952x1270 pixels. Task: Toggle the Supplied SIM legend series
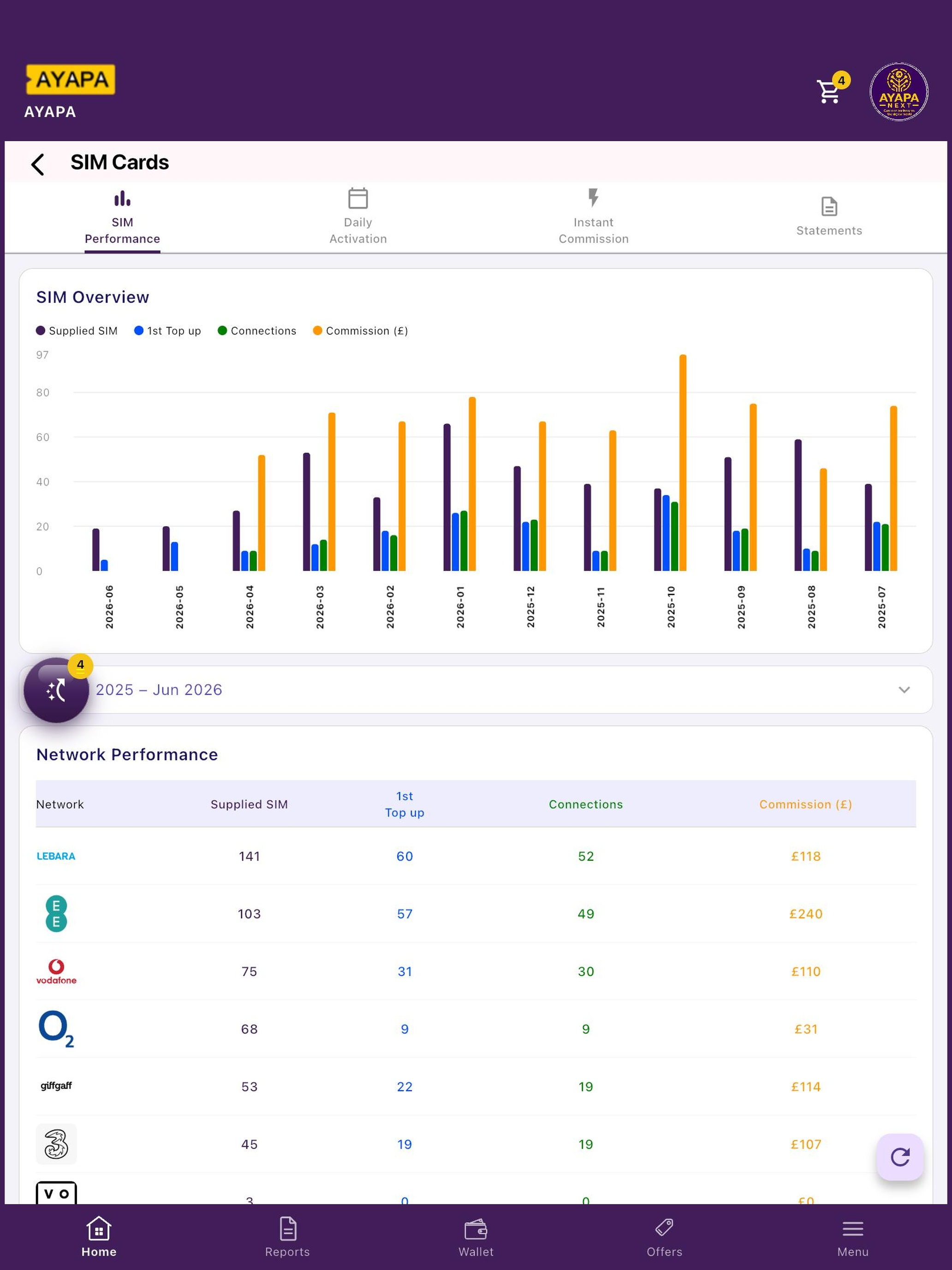tap(77, 331)
